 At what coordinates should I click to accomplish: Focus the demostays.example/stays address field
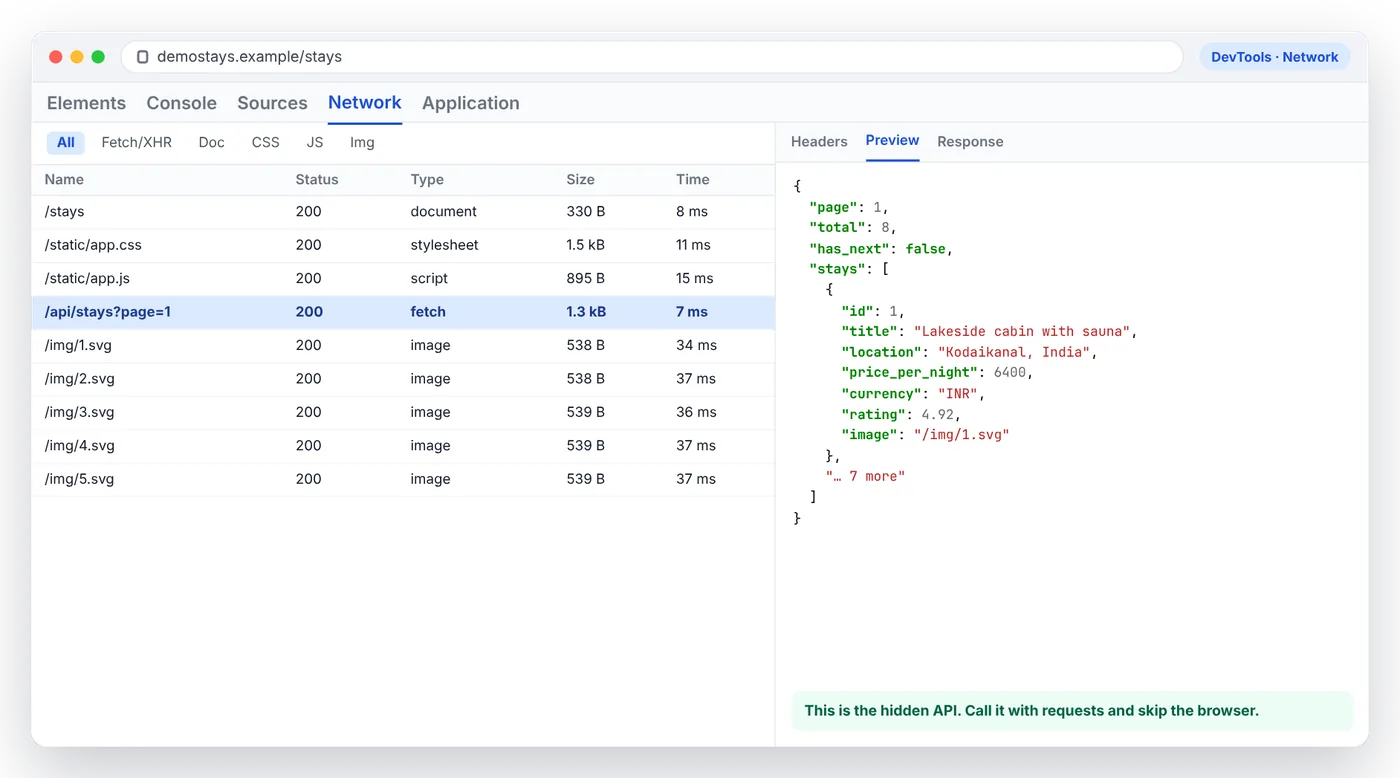pos(652,57)
